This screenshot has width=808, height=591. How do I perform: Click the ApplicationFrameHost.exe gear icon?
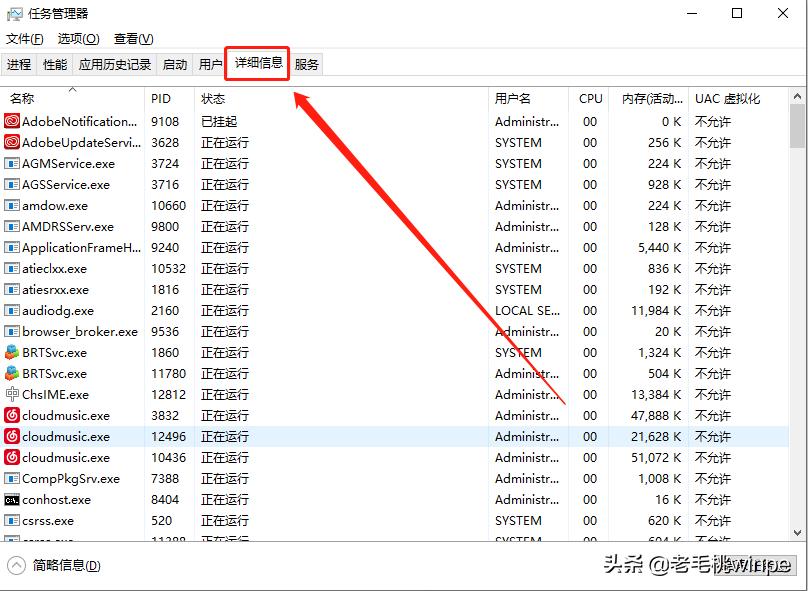14,247
